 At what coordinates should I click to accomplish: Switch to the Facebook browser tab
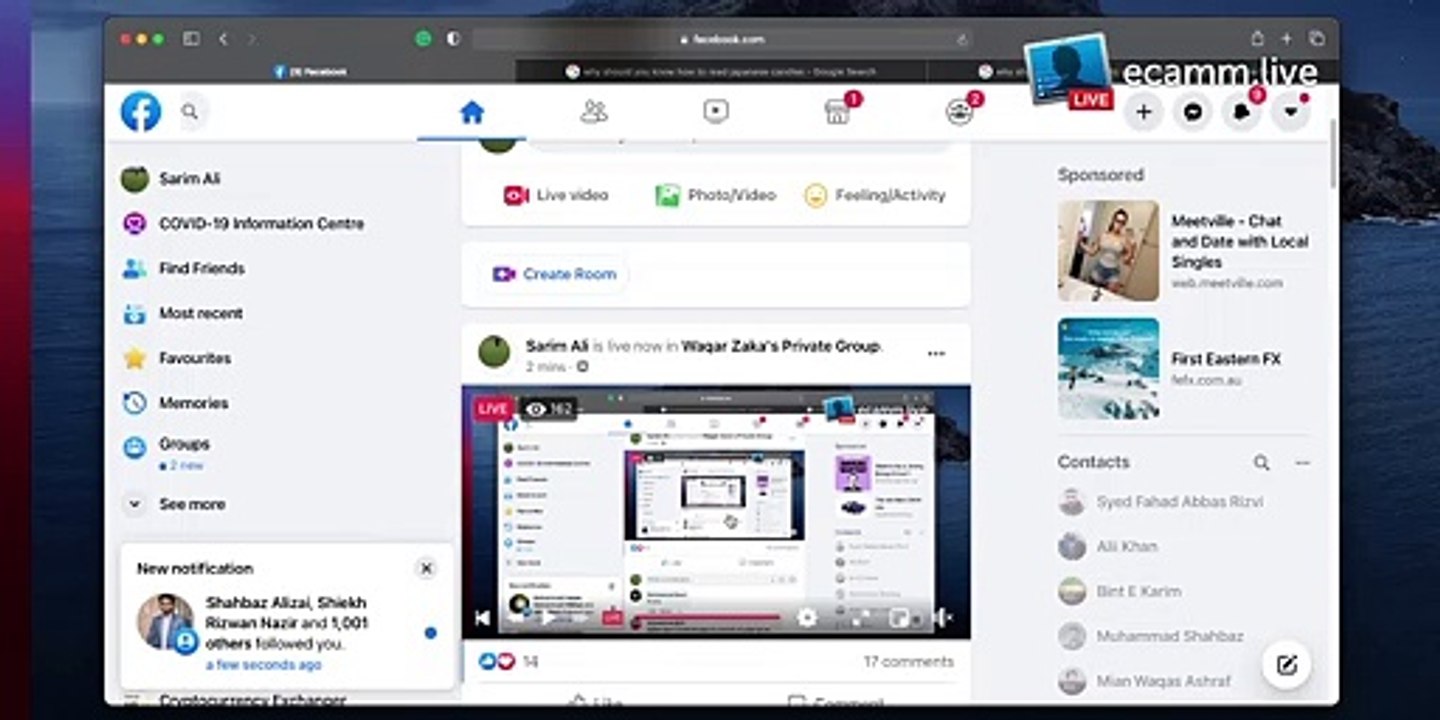point(310,72)
